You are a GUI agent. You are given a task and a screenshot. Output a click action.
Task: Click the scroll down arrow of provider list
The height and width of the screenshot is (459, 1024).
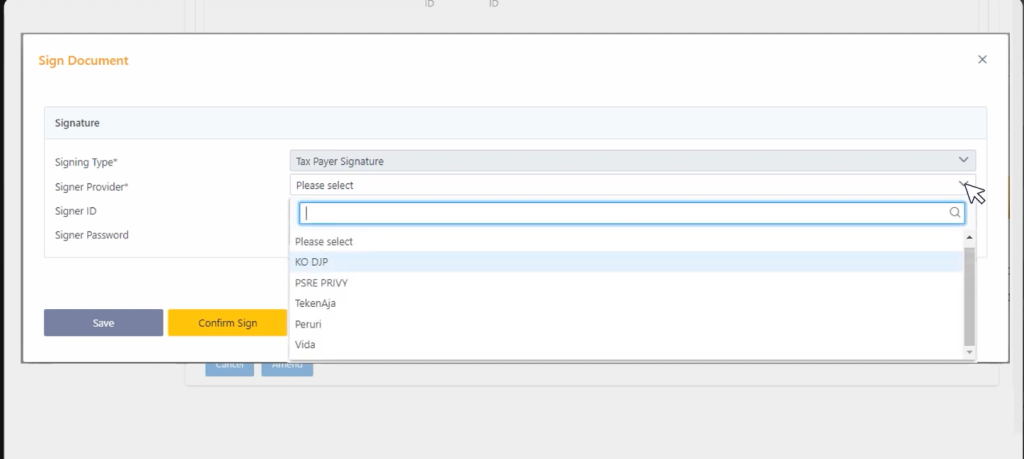coord(968,352)
